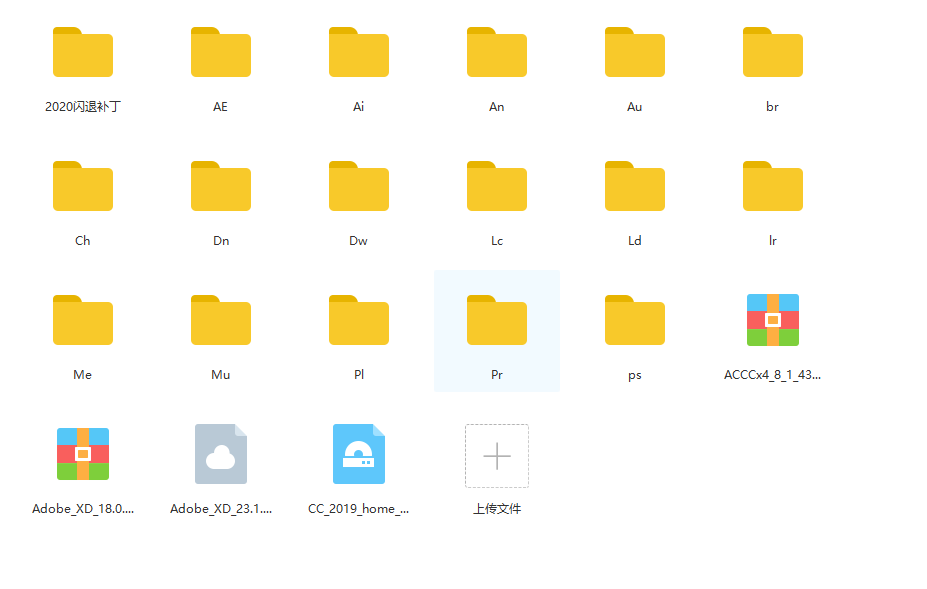Click the plus upload file box
The image size is (927, 589).
coord(497,456)
